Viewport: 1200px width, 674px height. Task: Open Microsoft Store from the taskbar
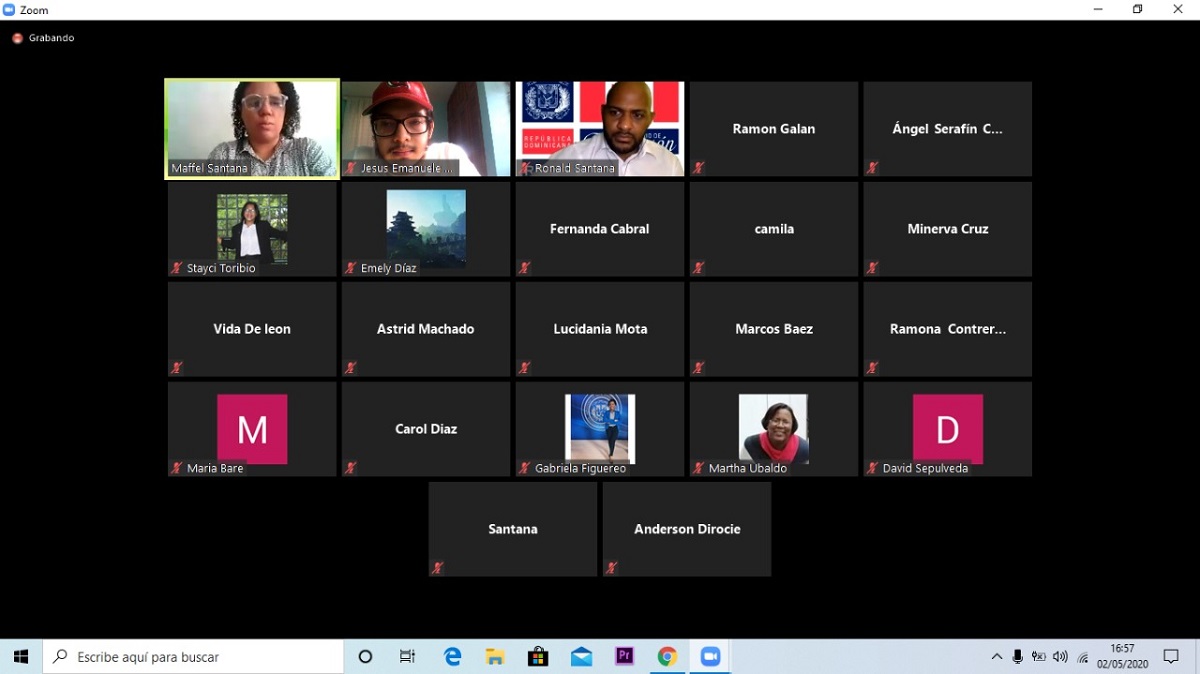[x=538, y=657]
